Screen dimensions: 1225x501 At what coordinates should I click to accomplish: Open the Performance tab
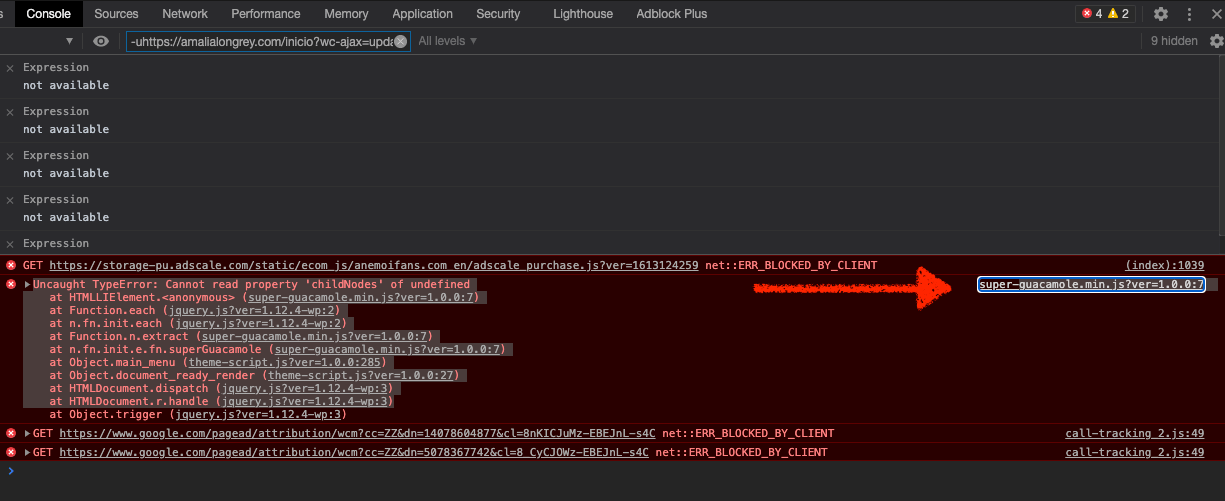pyautogui.click(x=267, y=14)
